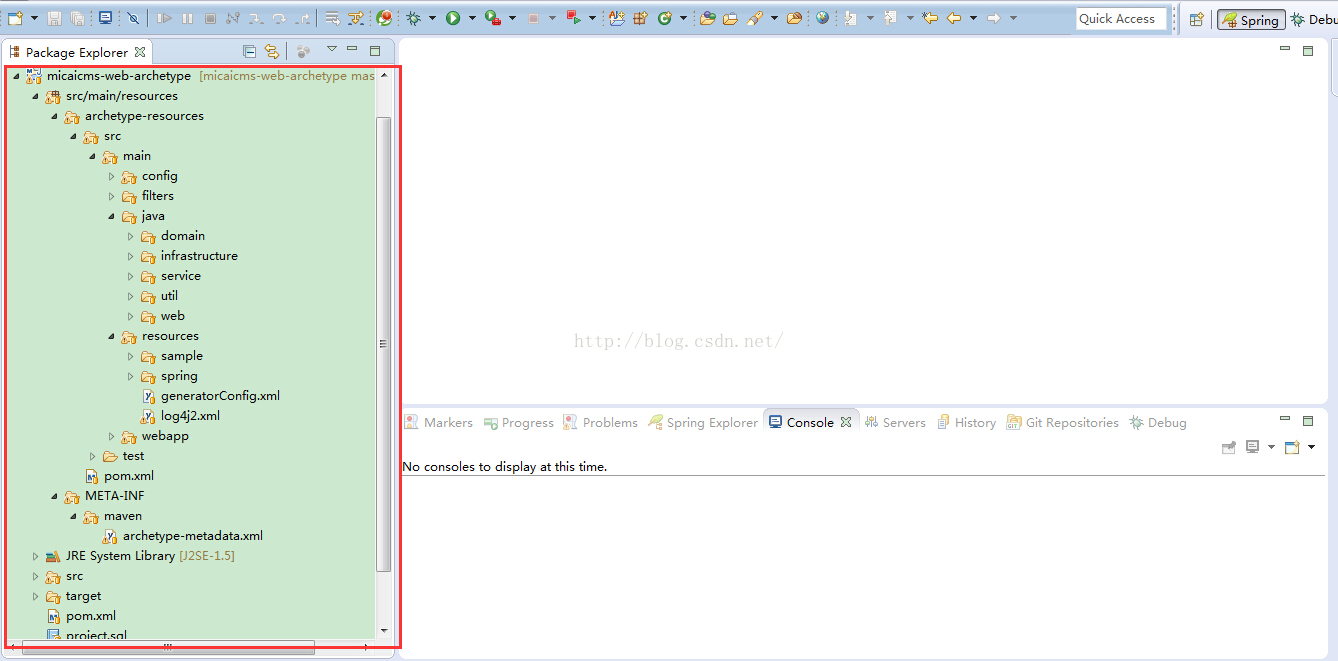Switch to the Progress tab
This screenshot has width=1338, height=661.
(x=518, y=422)
